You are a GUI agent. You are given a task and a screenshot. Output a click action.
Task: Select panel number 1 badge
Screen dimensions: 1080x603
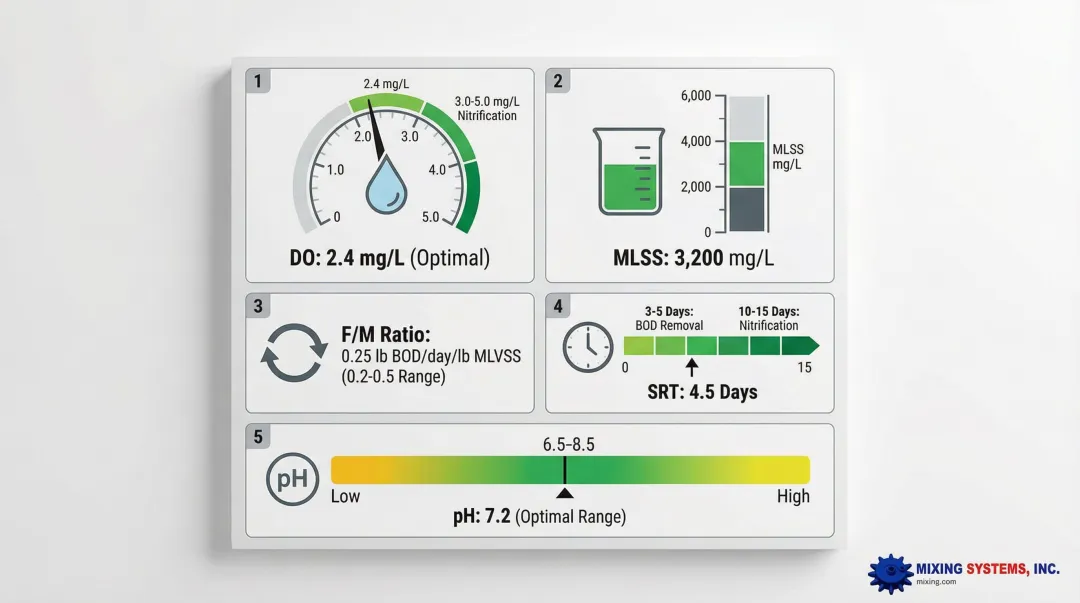[x=258, y=81]
